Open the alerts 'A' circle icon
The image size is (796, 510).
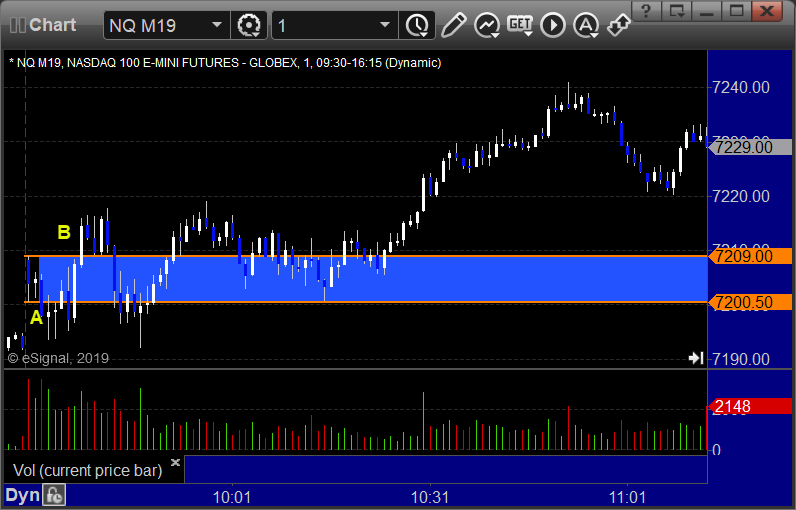click(586, 25)
